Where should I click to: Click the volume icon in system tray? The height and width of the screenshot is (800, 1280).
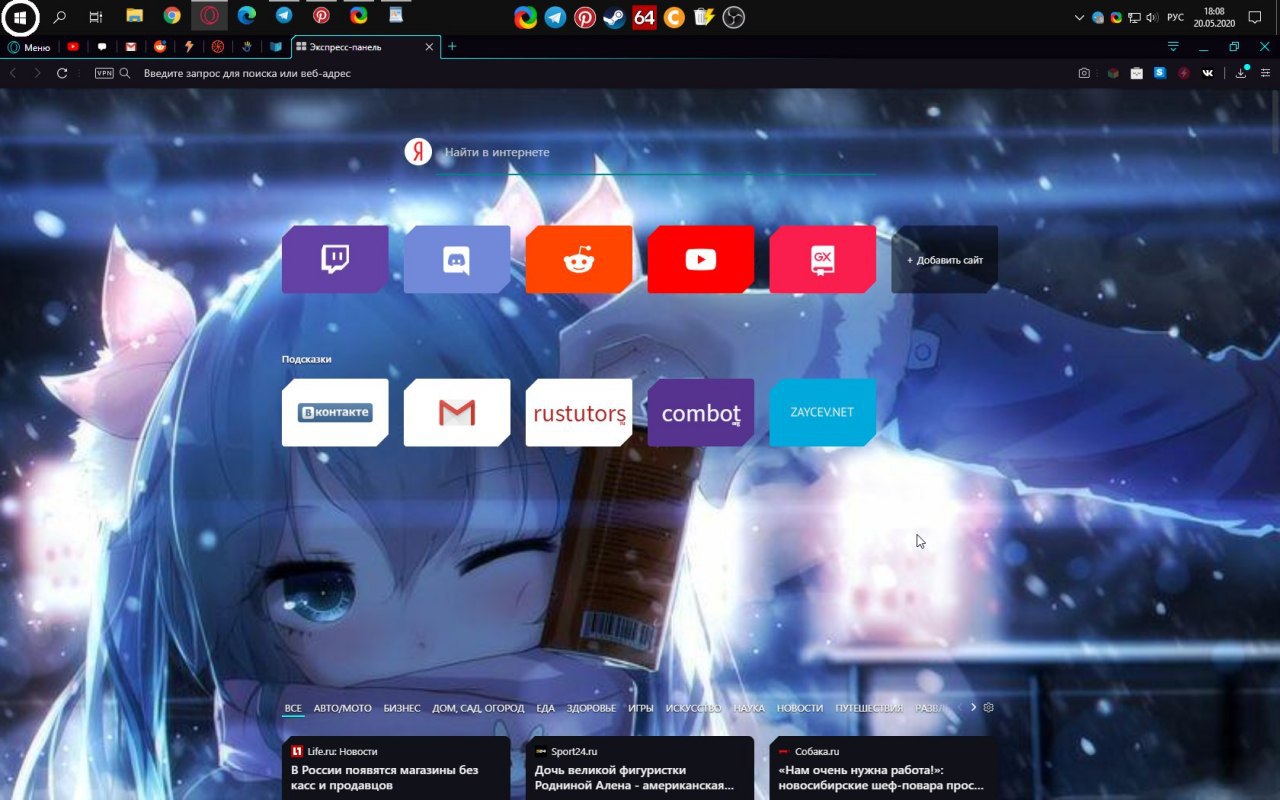1150,17
